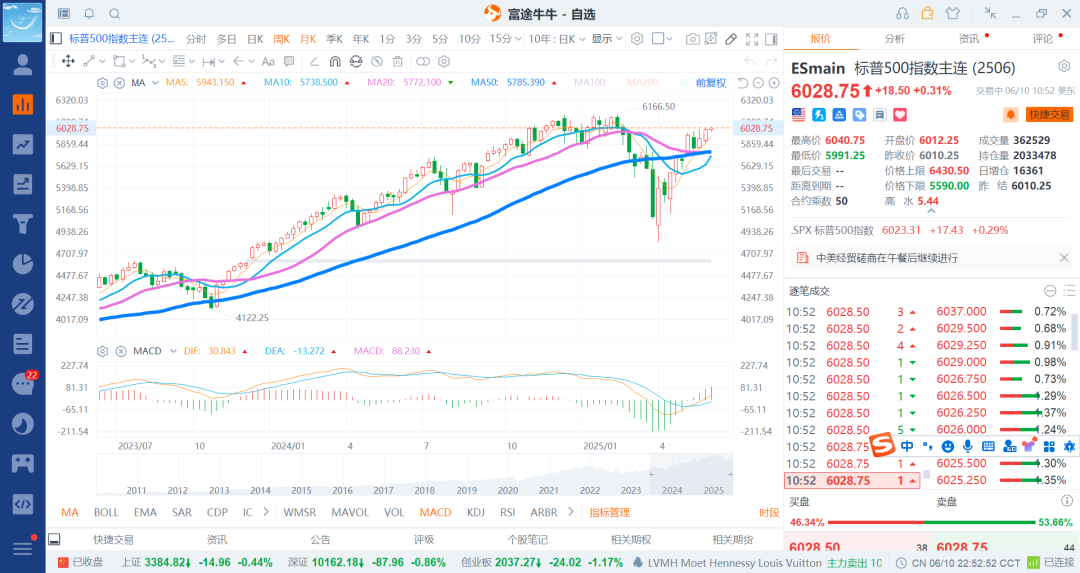Expand chart to fullscreen icon
1080x573 pixels.
(752, 39)
